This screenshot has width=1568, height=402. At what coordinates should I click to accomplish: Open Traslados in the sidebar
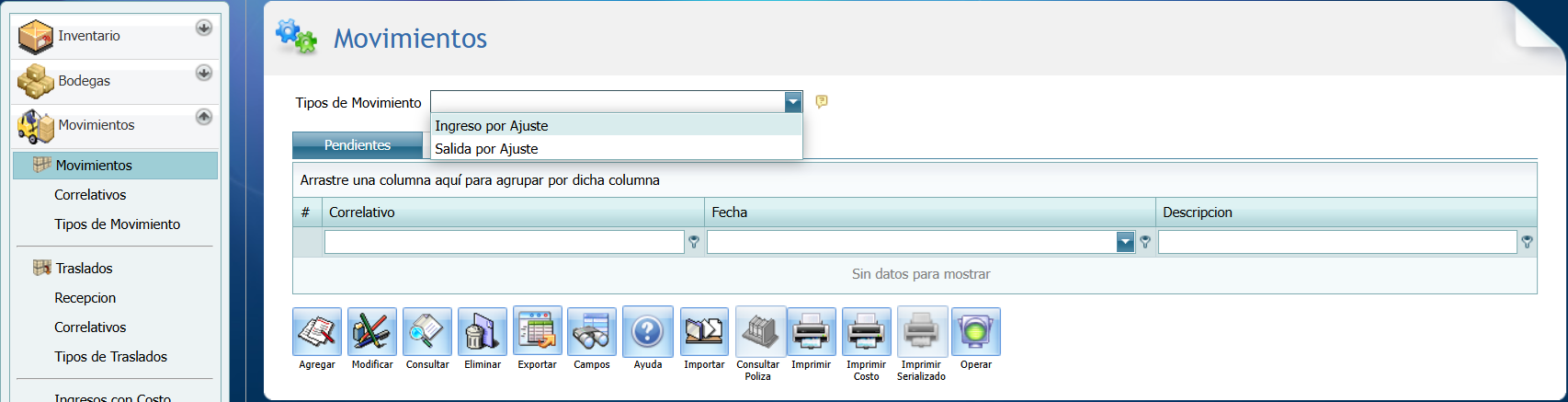[84, 269]
